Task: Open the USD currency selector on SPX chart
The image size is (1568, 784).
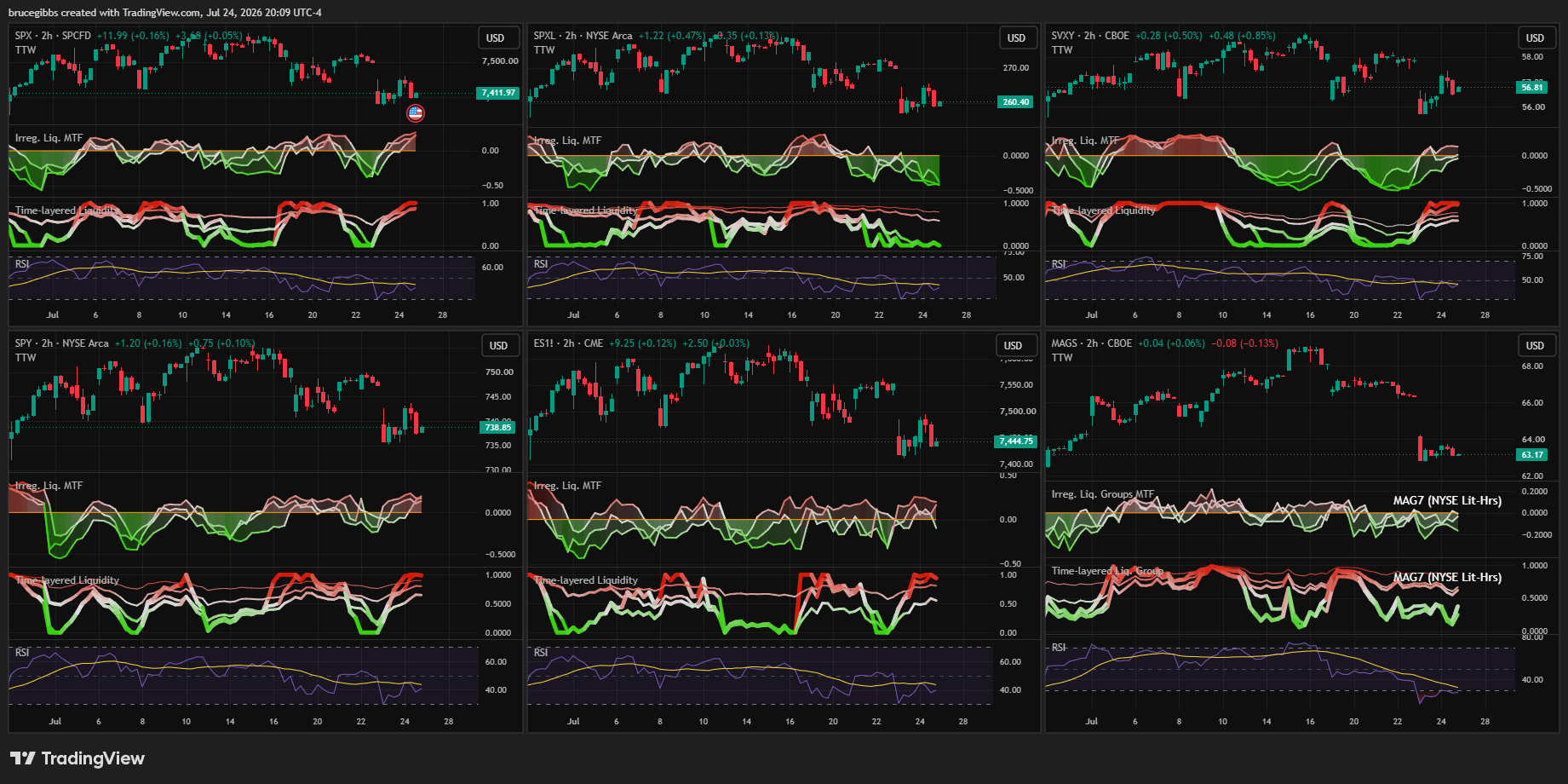Action: pyautogui.click(x=496, y=38)
